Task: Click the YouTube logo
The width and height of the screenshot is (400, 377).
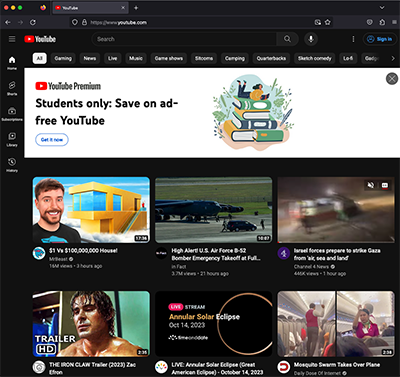Action: click(40, 39)
